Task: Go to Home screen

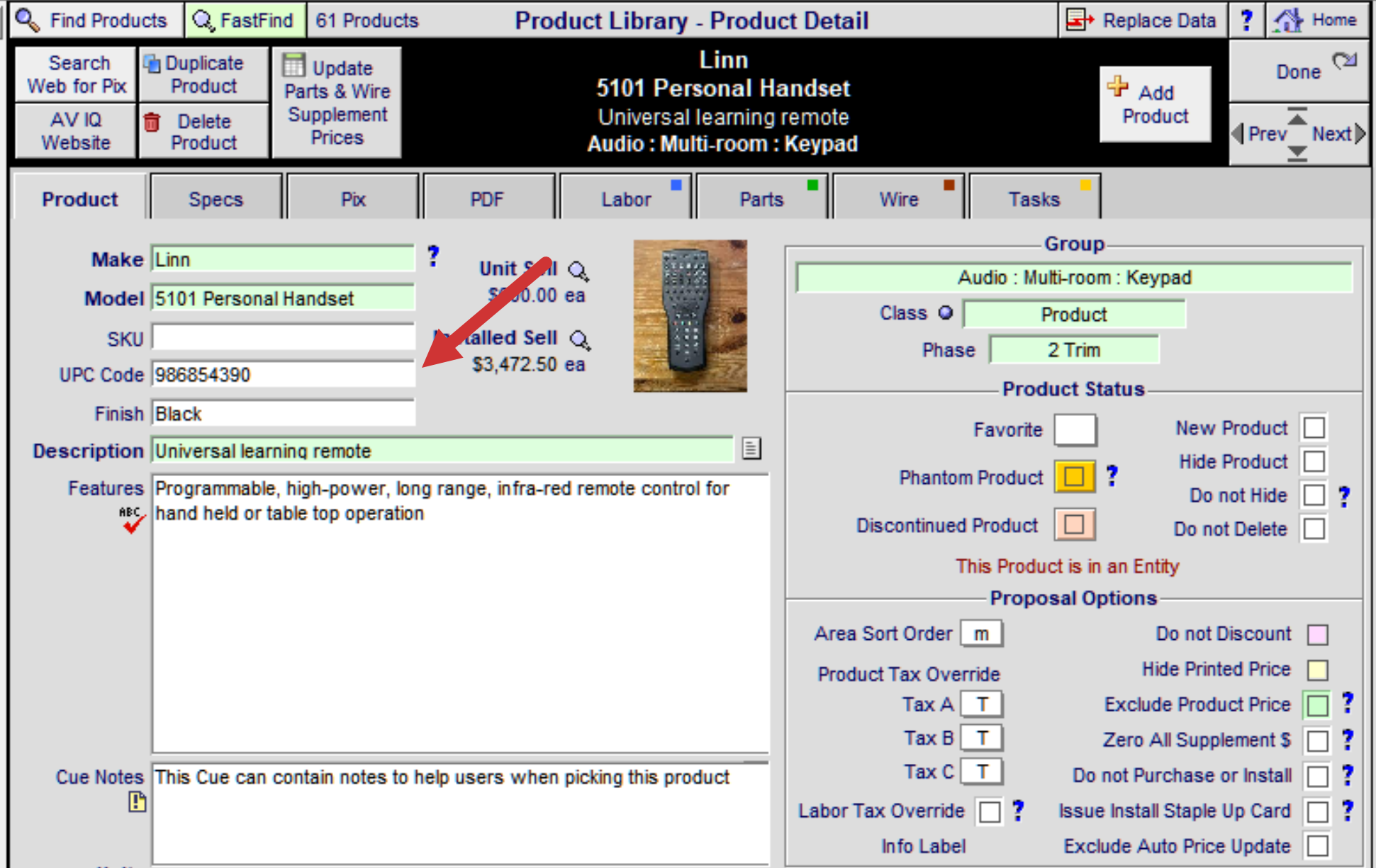Action: point(1316,20)
